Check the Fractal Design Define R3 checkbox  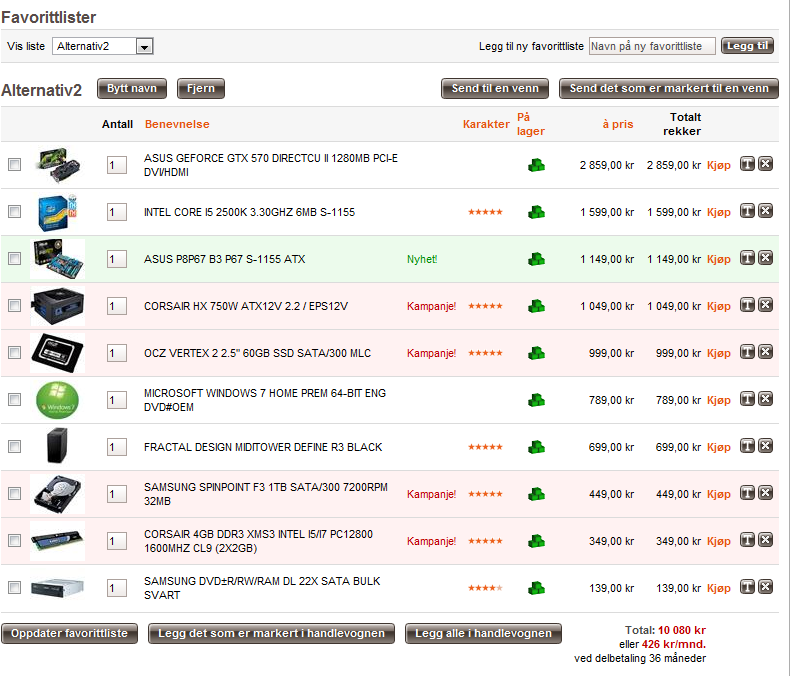(15, 447)
